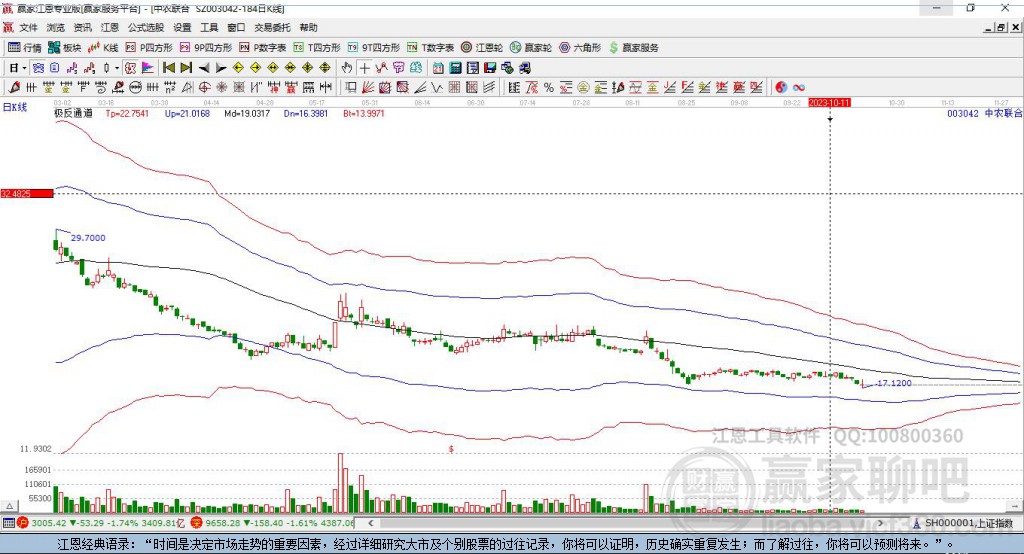Jump to last bar icon
Image resolution: width=1024 pixels, height=554 pixels.
click(186, 68)
